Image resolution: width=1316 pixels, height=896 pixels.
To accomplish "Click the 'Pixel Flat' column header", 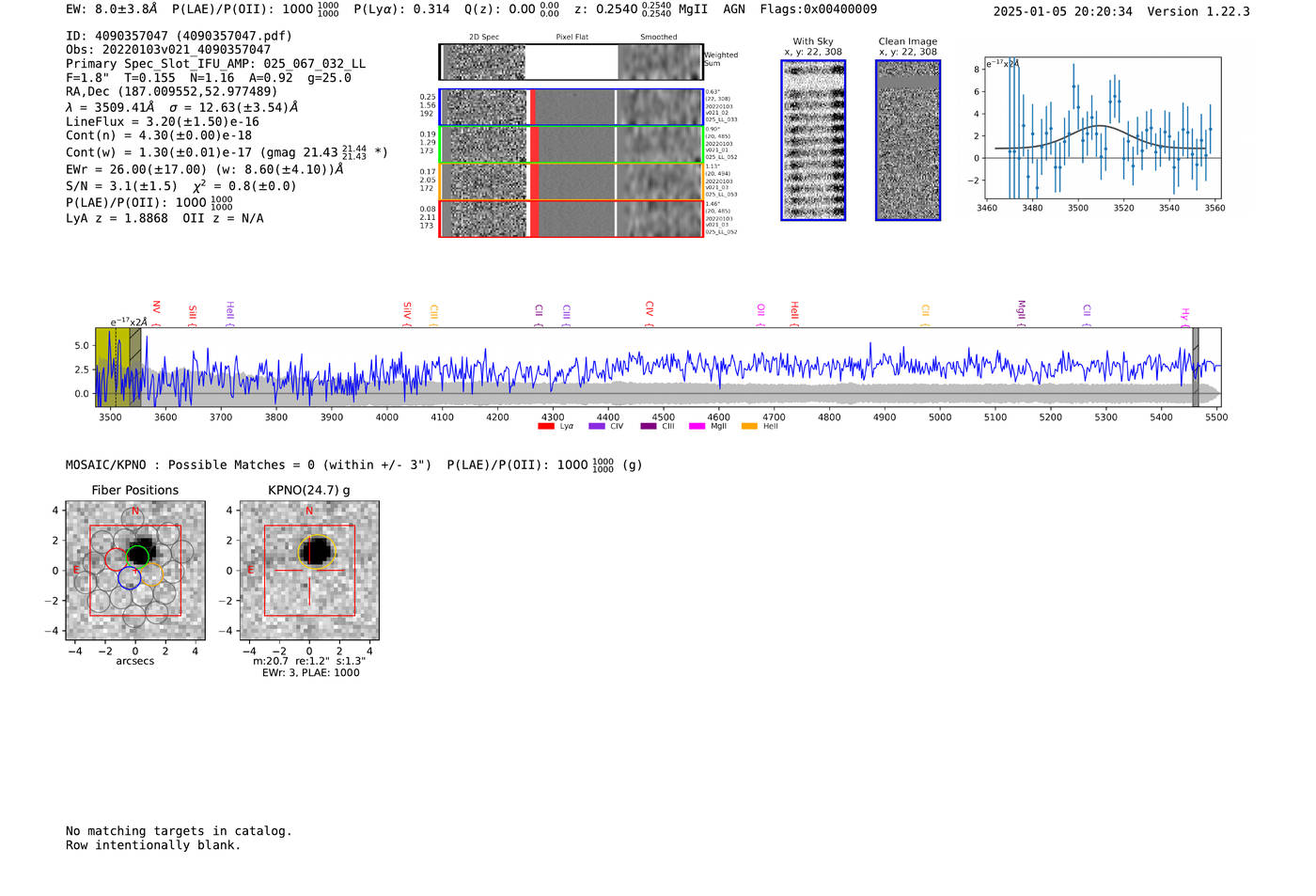I will 572,37.
